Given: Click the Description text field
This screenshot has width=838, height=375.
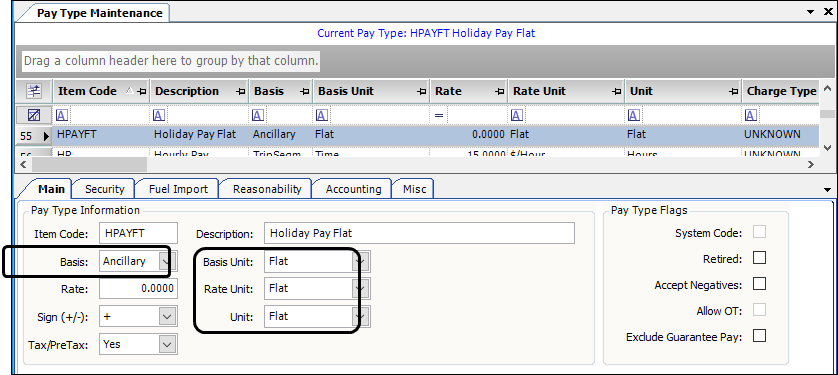Looking at the screenshot, I should (420, 233).
